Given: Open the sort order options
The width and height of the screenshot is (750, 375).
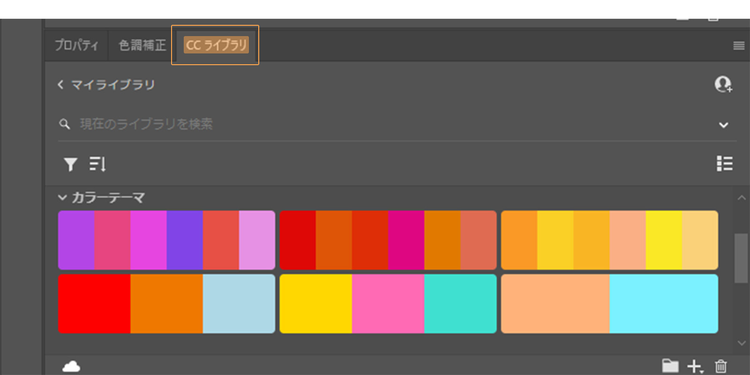Looking at the screenshot, I should 97,164.
